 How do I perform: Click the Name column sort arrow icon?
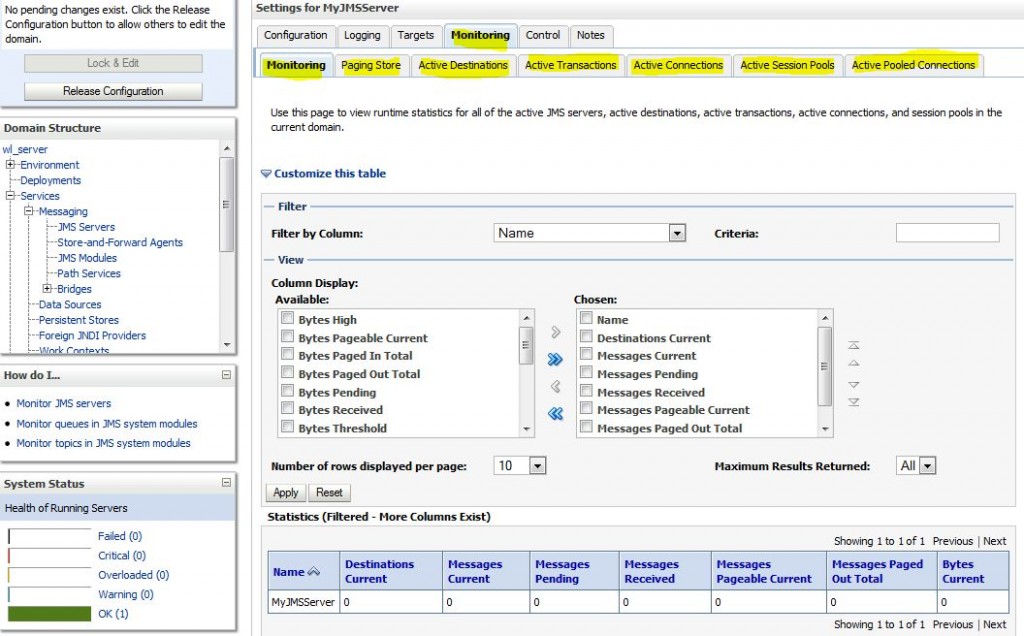(x=313, y=571)
